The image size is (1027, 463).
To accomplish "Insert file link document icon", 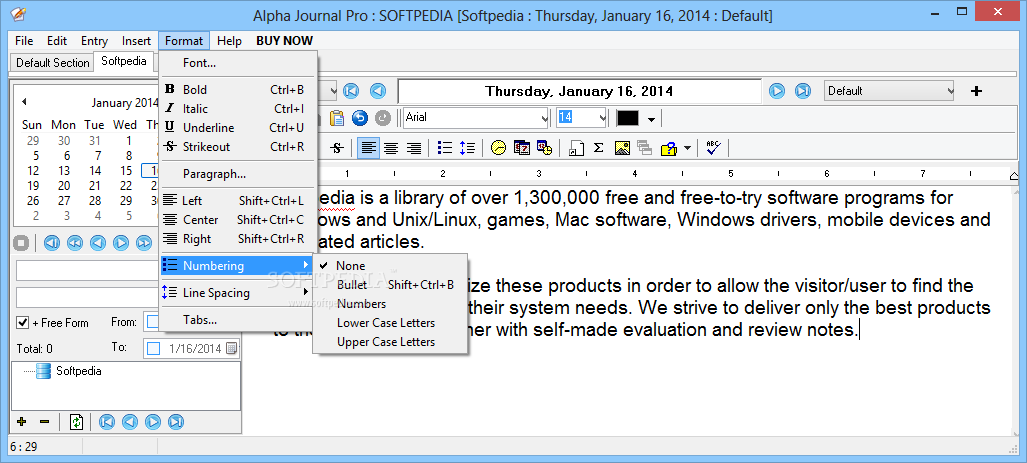I will pyautogui.click(x=576, y=148).
